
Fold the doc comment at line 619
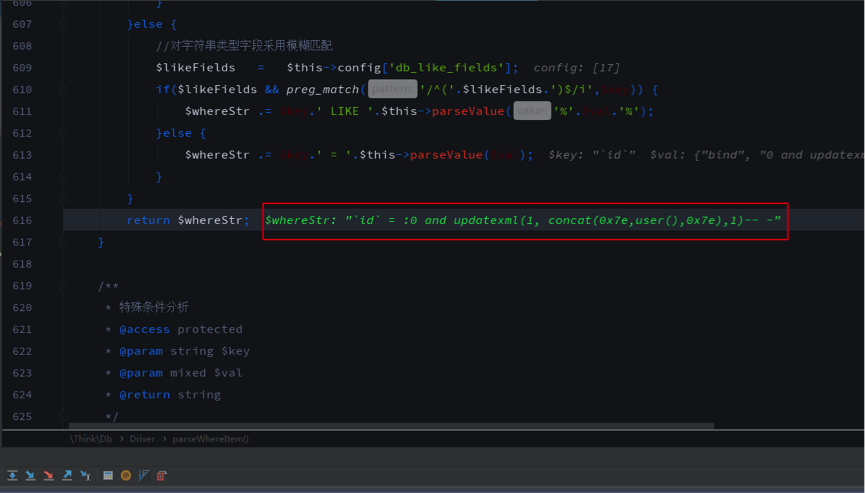click(64, 286)
